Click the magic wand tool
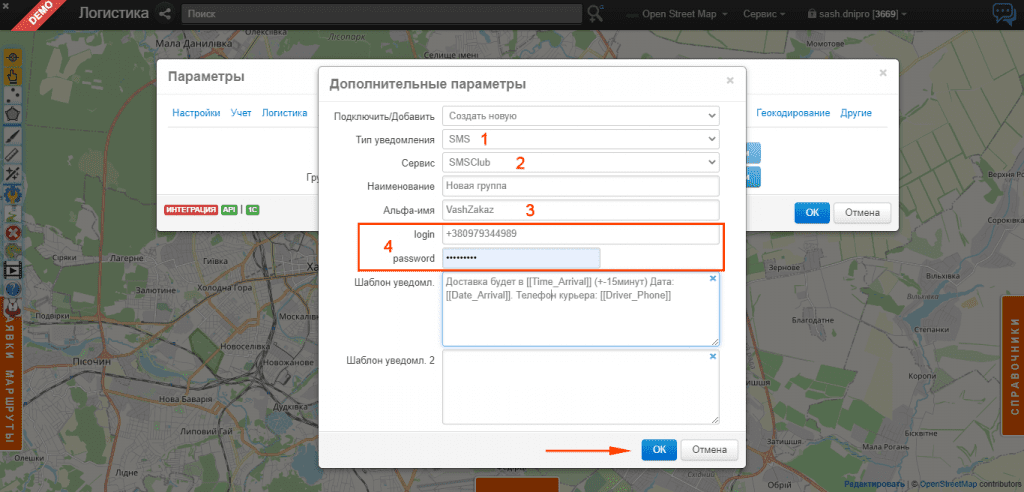The height and width of the screenshot is (492, 1024). (12, 174)
